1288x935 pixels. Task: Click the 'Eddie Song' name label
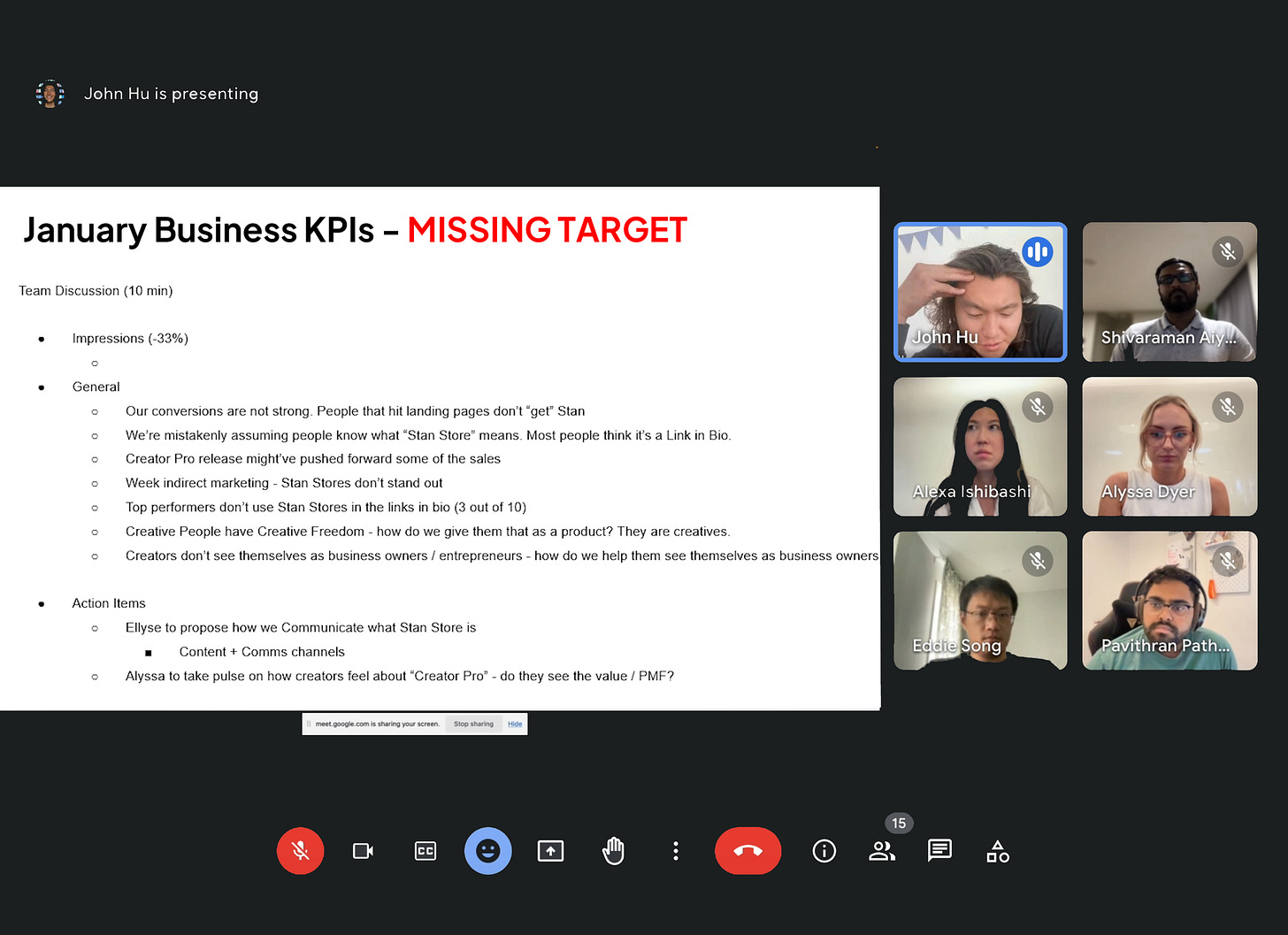point(956,646)
